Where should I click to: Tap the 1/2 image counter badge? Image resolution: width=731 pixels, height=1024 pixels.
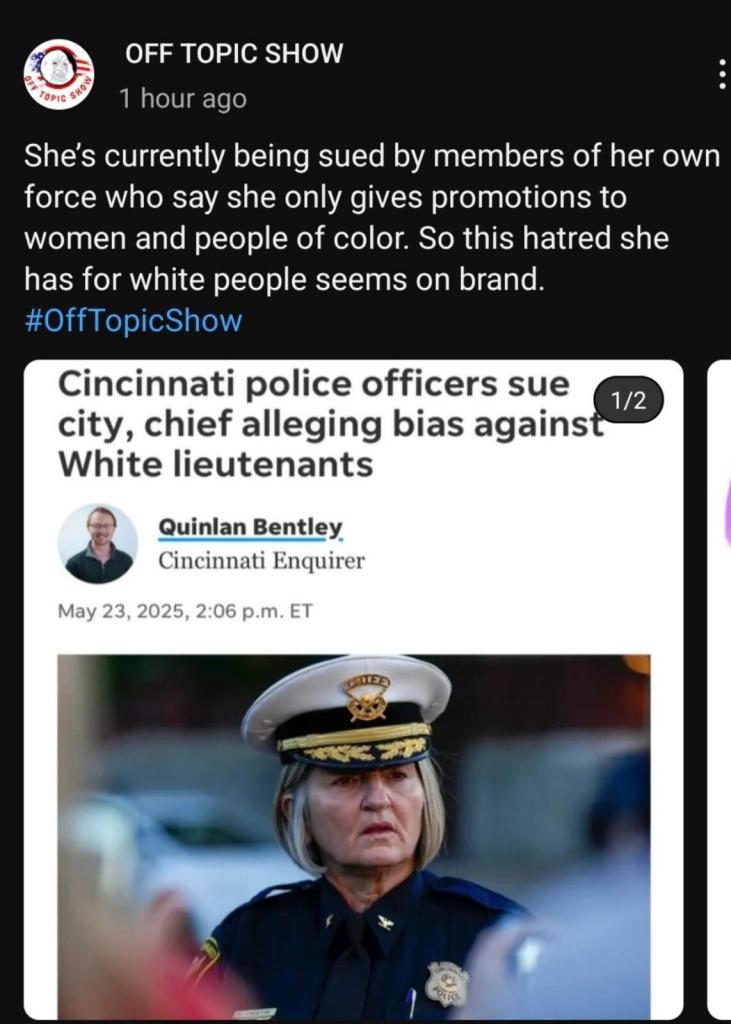(x=628, y=399)
